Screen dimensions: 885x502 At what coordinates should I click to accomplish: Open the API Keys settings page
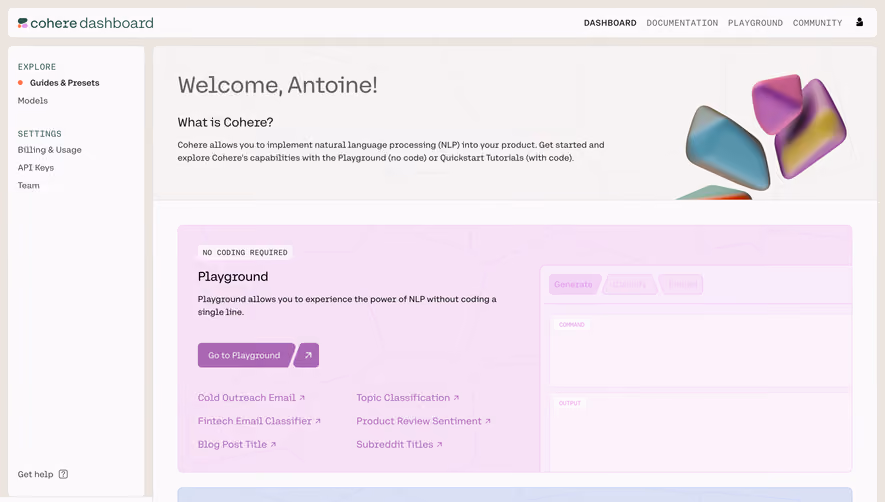(36, 168)
